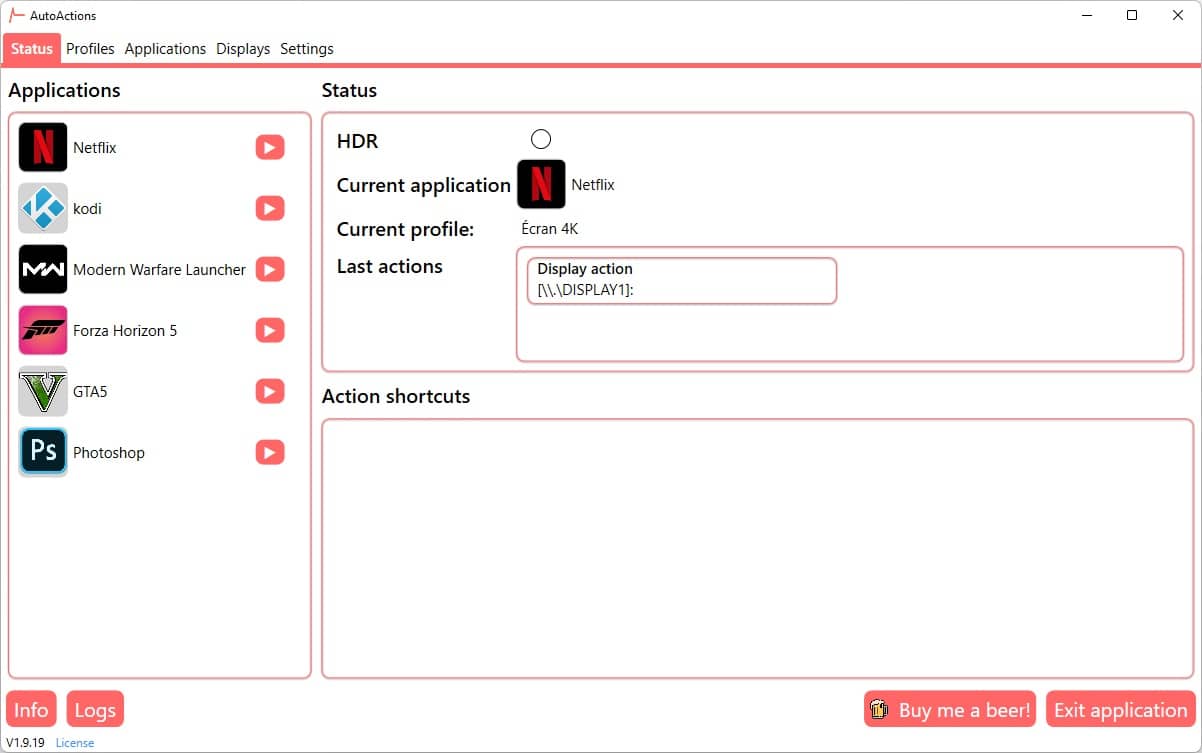1202x753 pixels.
Task: Click the HDR status indicator circle
Action: [x=541, y=139]
